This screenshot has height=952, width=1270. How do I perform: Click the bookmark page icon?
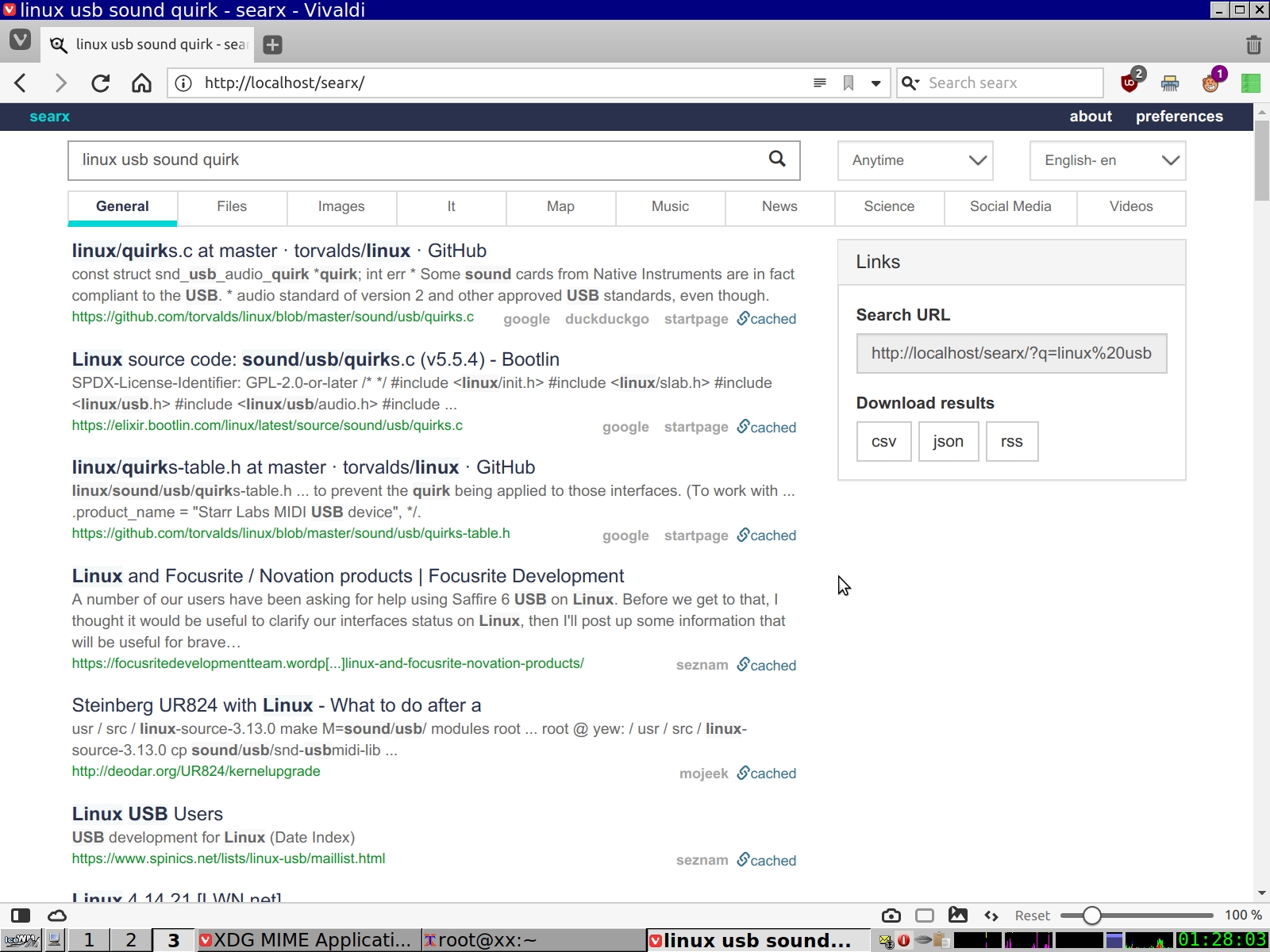click(849, 83)
